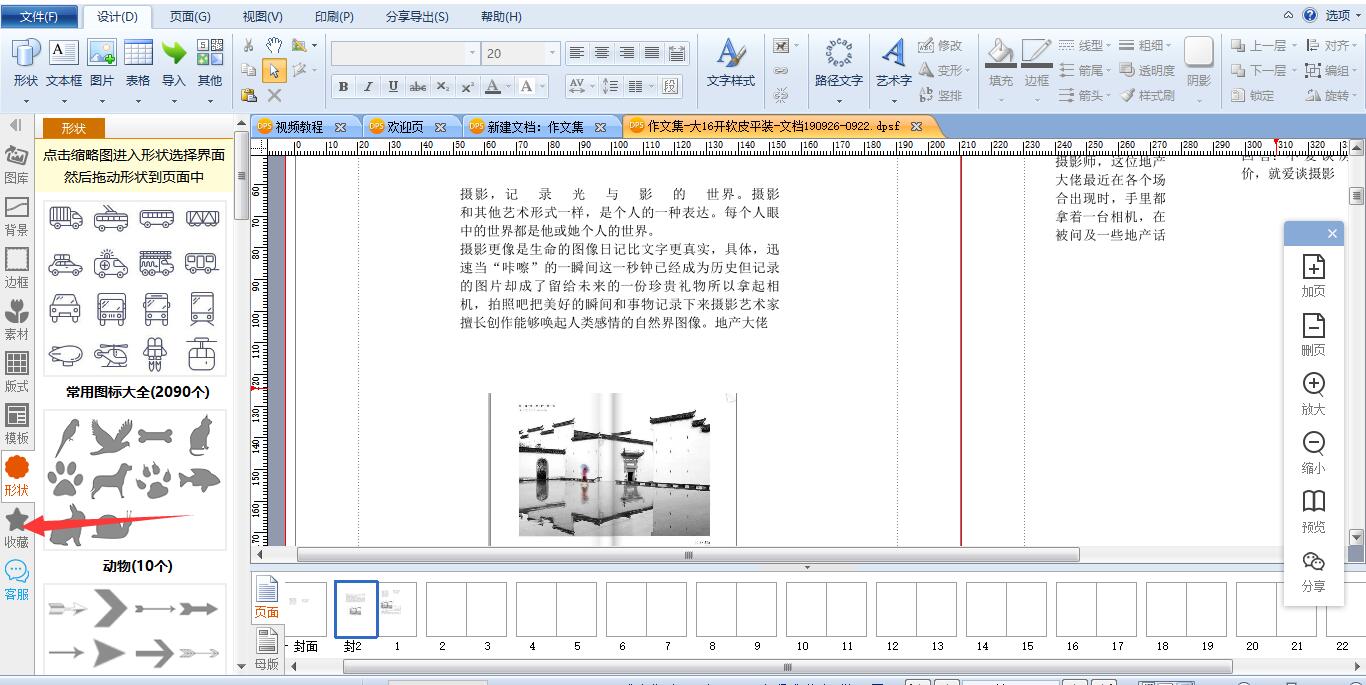
Task: Expand the font color dropdown arrow
Action: 507,87
